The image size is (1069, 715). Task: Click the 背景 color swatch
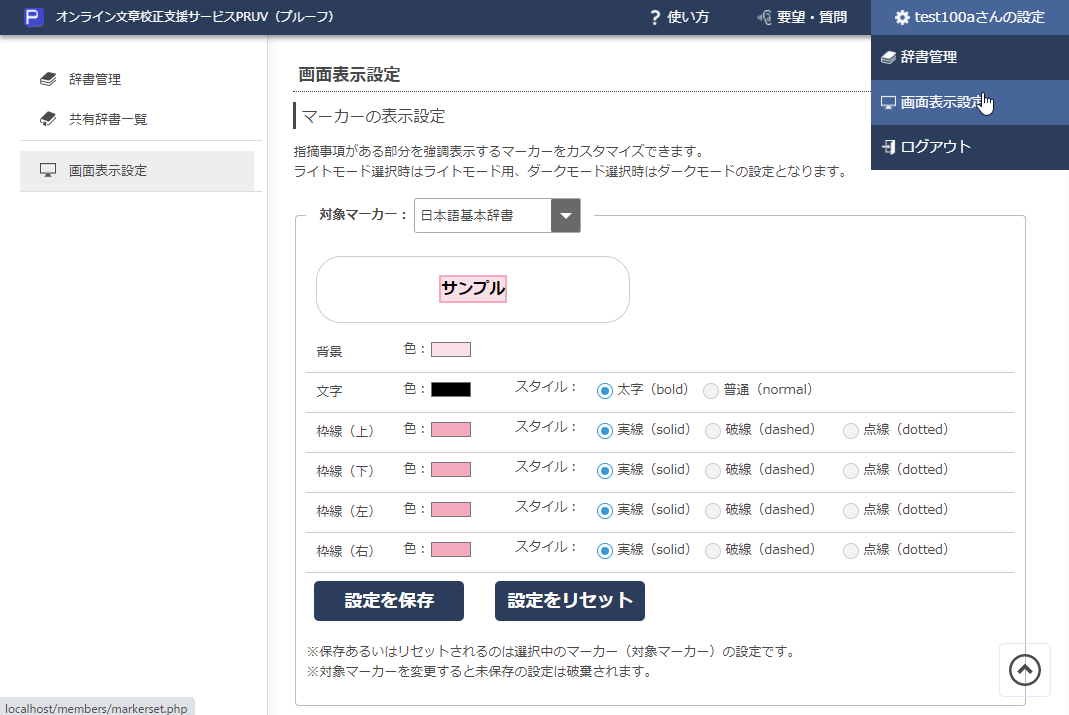click(x=450, y=349)
